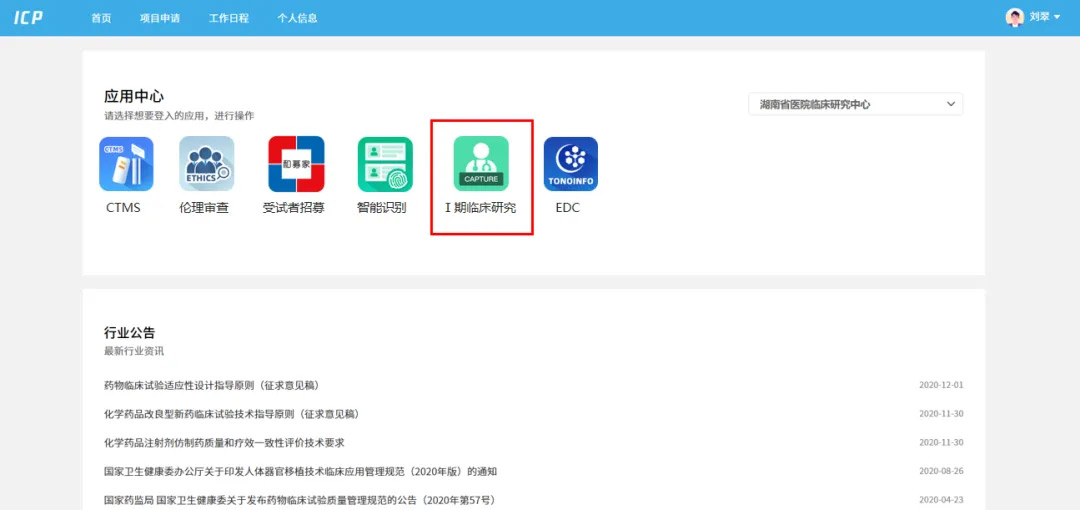Open 药物临床试验适应性设计指导原则 announcement
This screenshot has height=510, width=1080.
coord(211,385)
